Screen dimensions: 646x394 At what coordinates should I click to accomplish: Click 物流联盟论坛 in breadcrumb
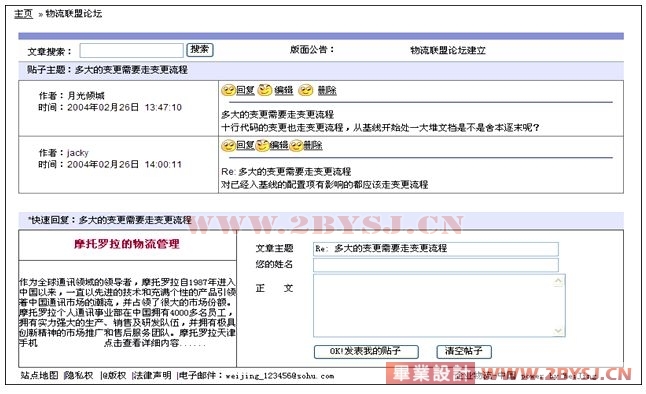pos(74,14)
